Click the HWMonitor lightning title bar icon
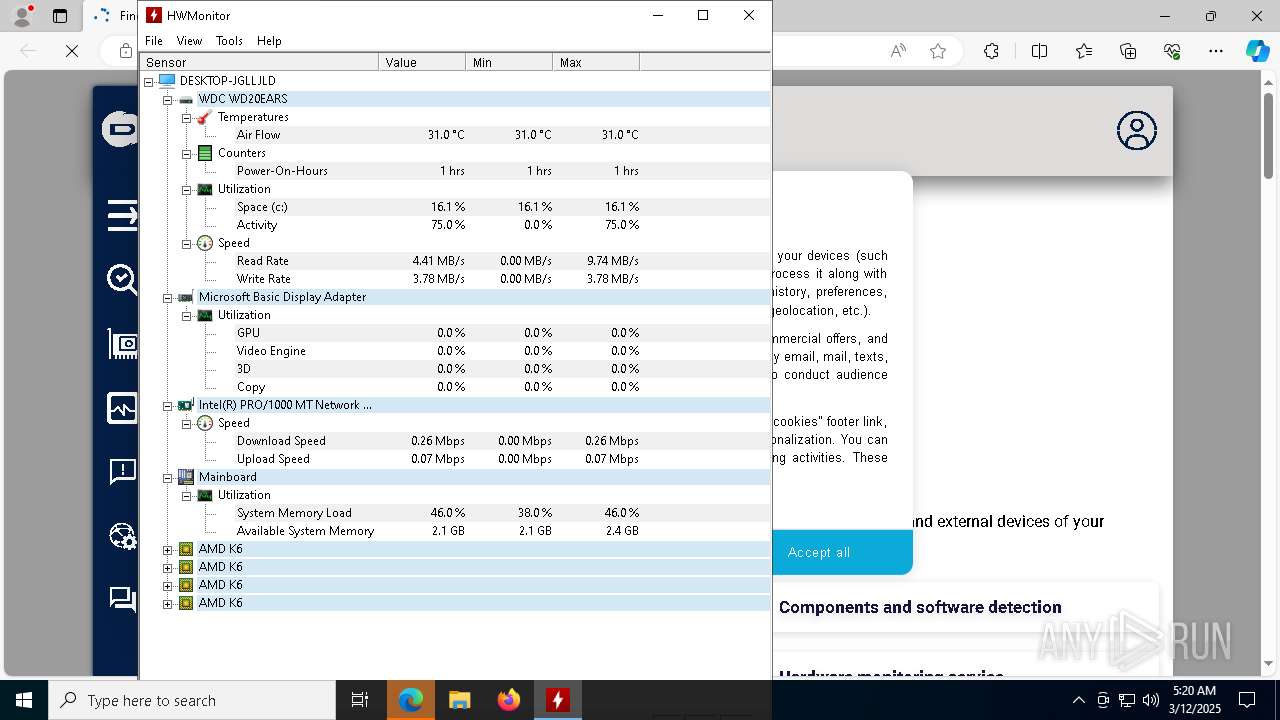The image size is (1280, 720). (x=154, y=15)
